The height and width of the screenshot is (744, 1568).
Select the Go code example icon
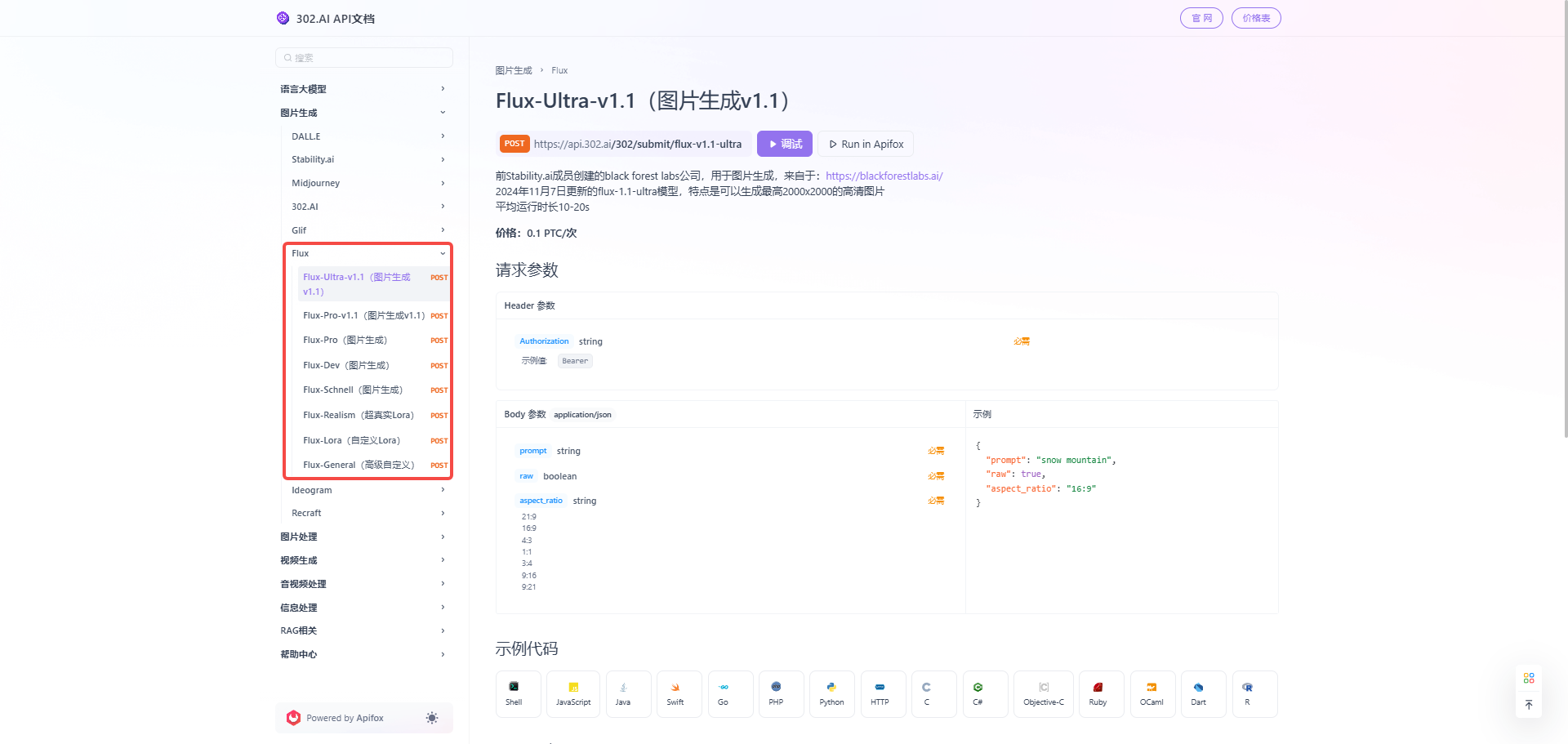[724, 687]
